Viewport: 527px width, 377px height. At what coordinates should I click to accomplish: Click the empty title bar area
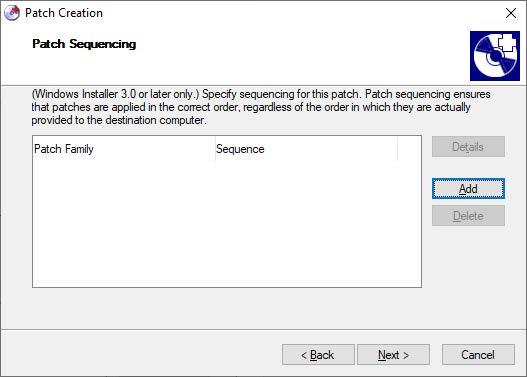[302, 13]
